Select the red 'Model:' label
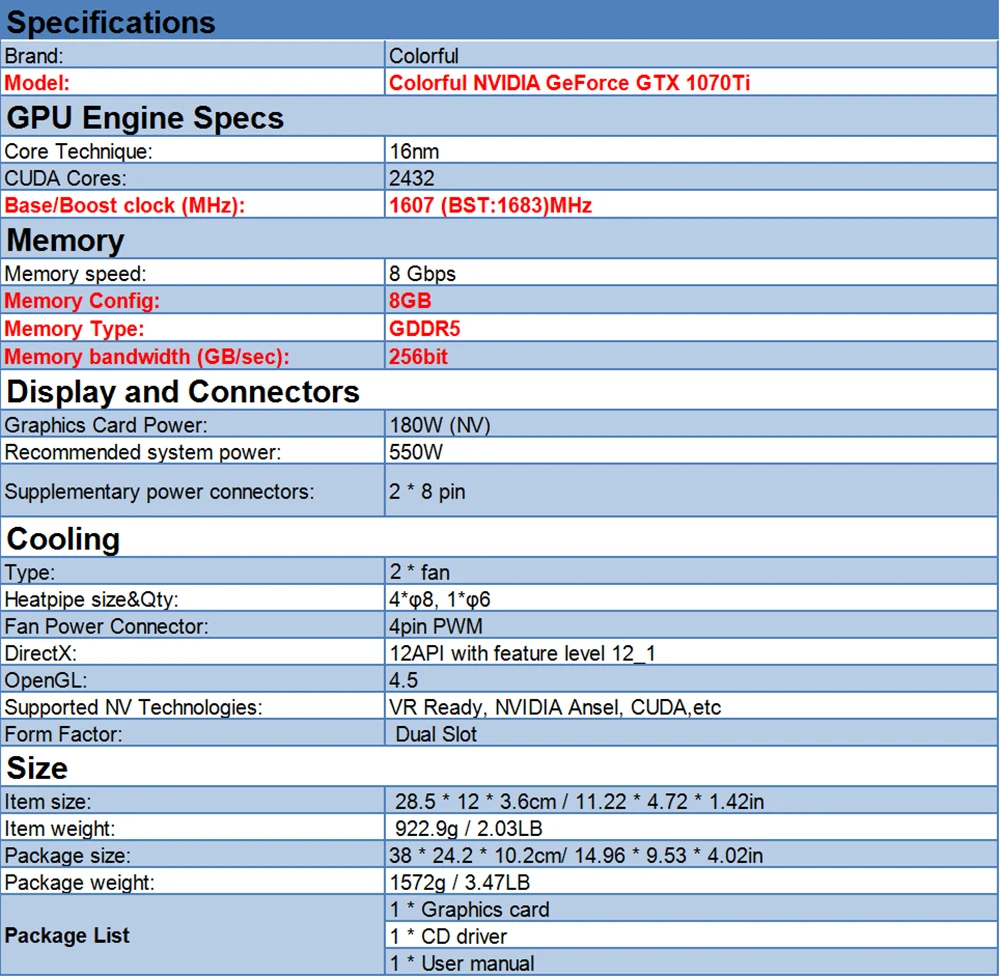 coord(37,83)
